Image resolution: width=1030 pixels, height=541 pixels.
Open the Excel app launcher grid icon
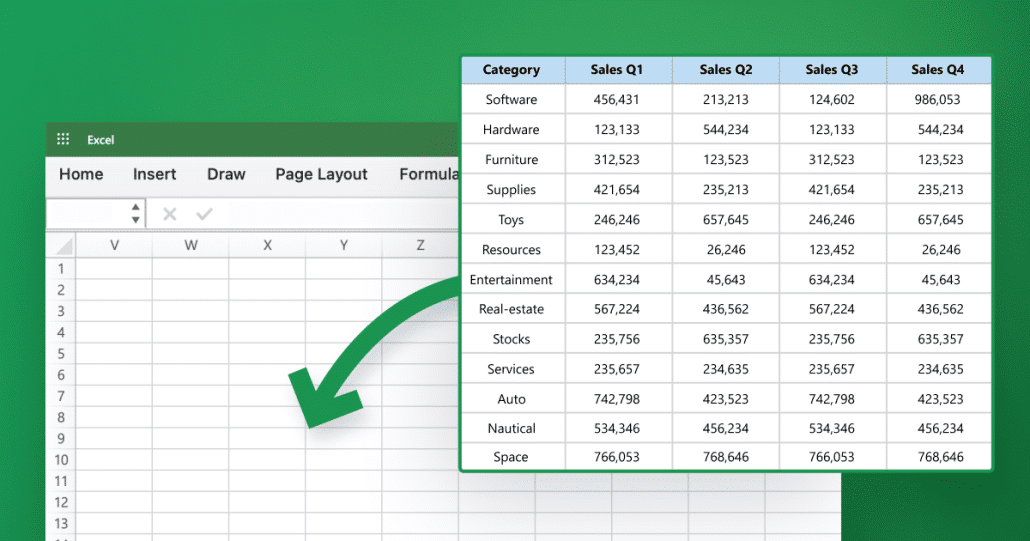tap(63, 139)
